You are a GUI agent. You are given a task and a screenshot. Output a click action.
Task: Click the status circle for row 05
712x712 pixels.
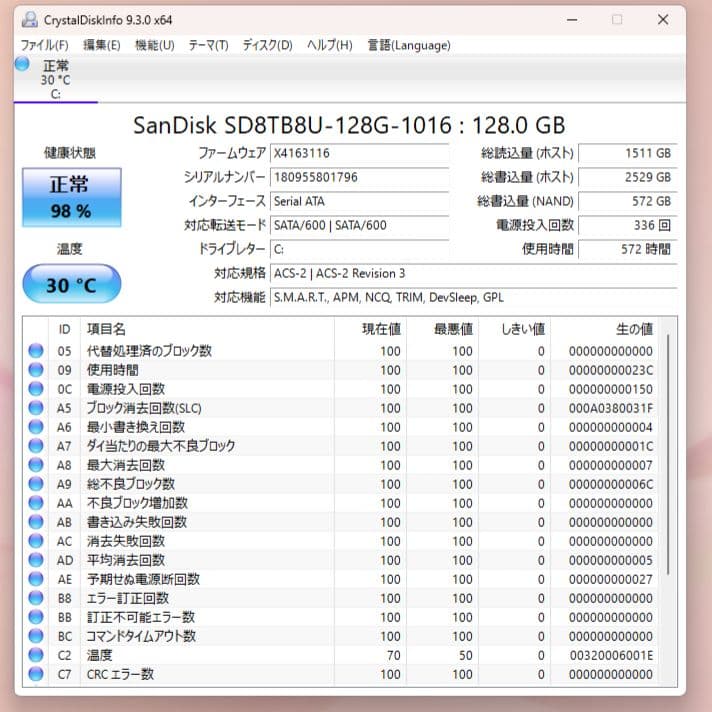36,351
